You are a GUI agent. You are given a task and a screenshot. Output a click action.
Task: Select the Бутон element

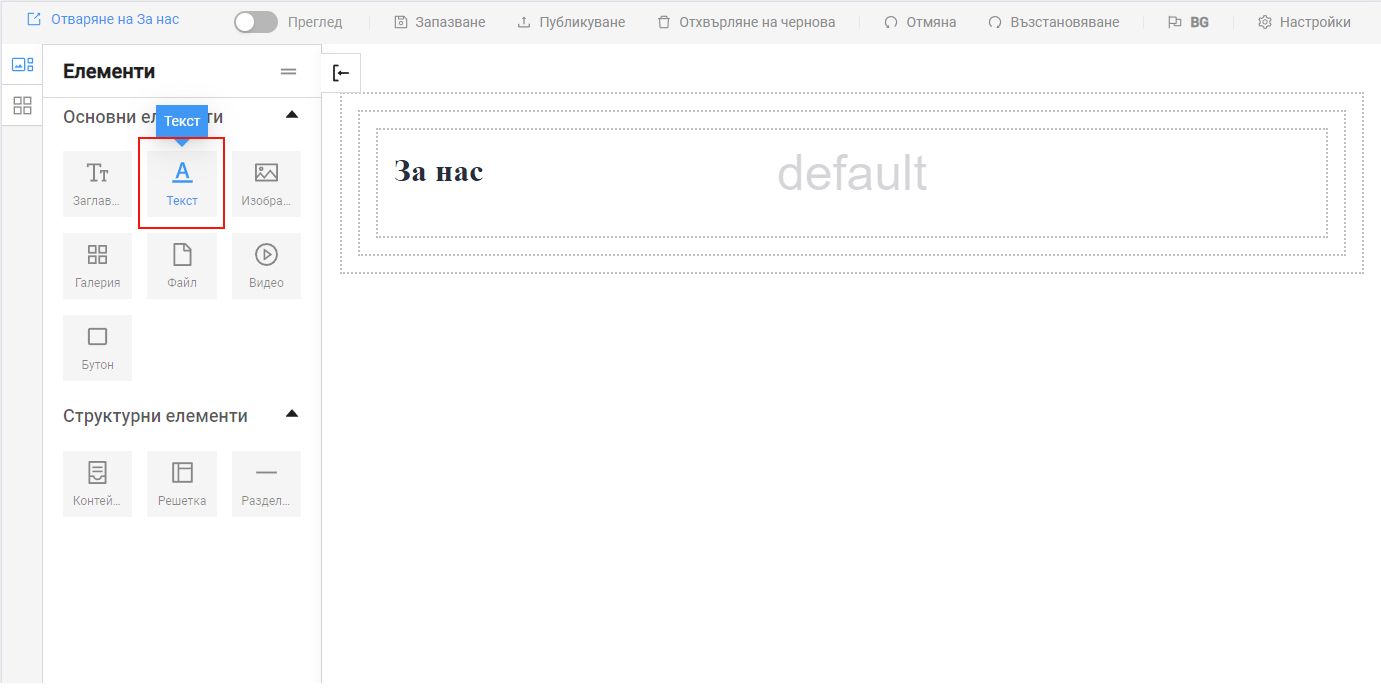tap(97, 347)
